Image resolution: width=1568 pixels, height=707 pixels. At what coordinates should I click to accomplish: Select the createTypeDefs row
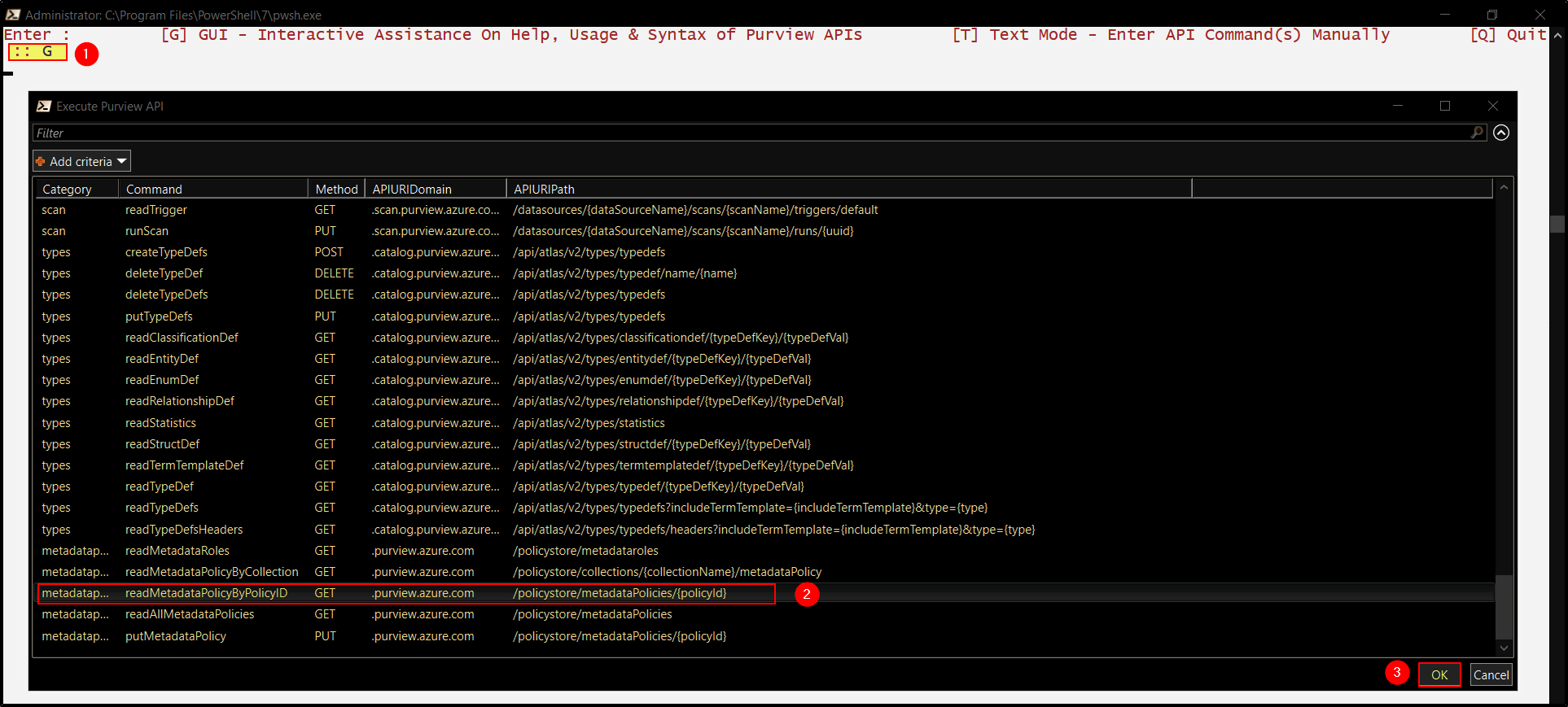point(765,252)
